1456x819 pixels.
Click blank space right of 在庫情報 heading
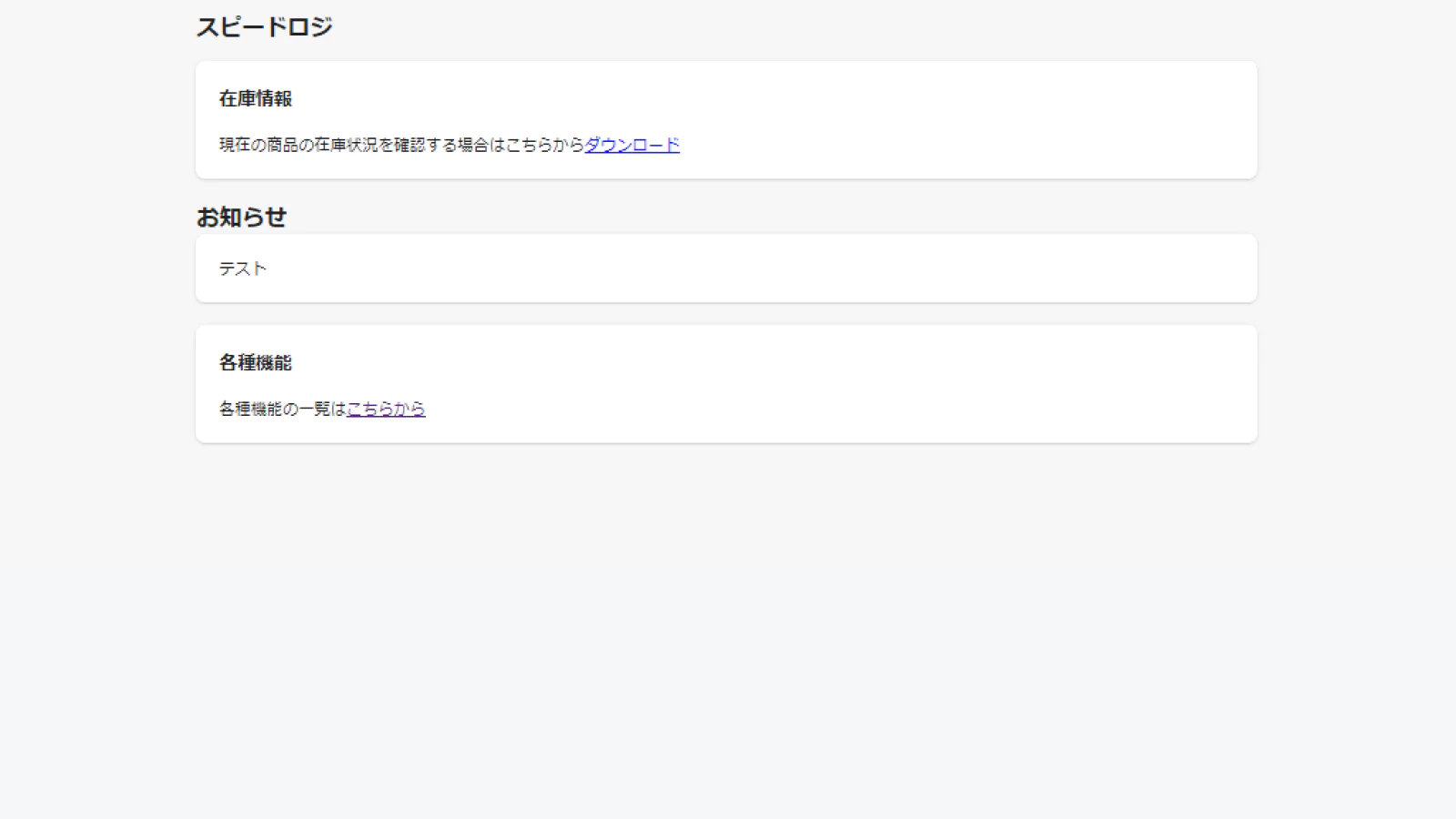(728, 98)
